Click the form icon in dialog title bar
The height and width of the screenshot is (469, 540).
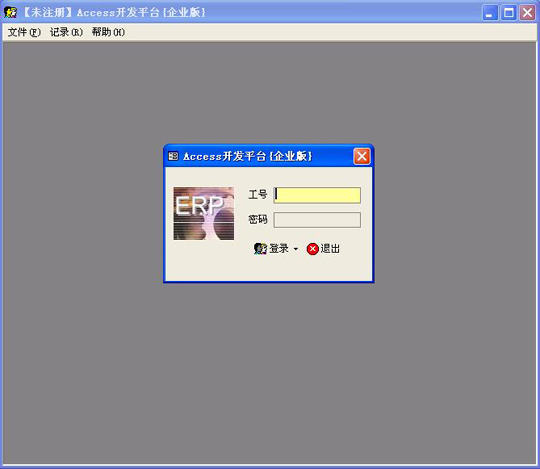pyautogui.click(x=173, y=156)
